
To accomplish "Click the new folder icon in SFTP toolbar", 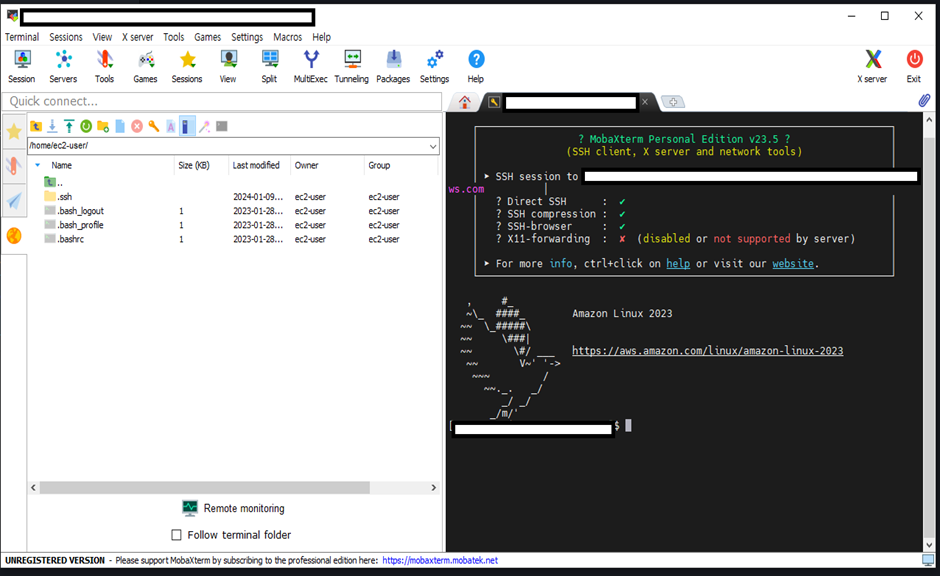I will tap(103, 126).
